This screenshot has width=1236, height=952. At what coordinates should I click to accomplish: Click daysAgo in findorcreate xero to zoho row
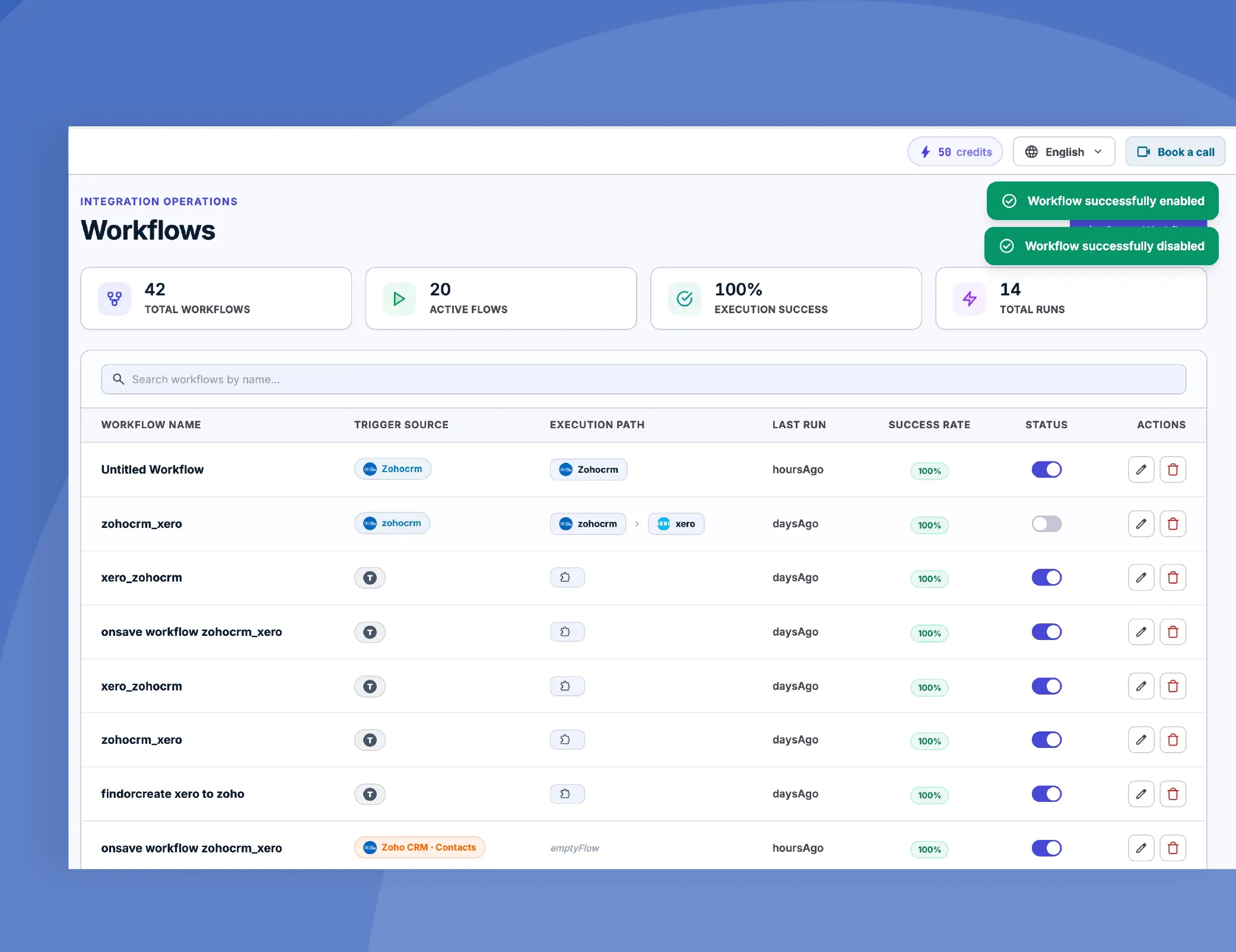click(795, 794)
